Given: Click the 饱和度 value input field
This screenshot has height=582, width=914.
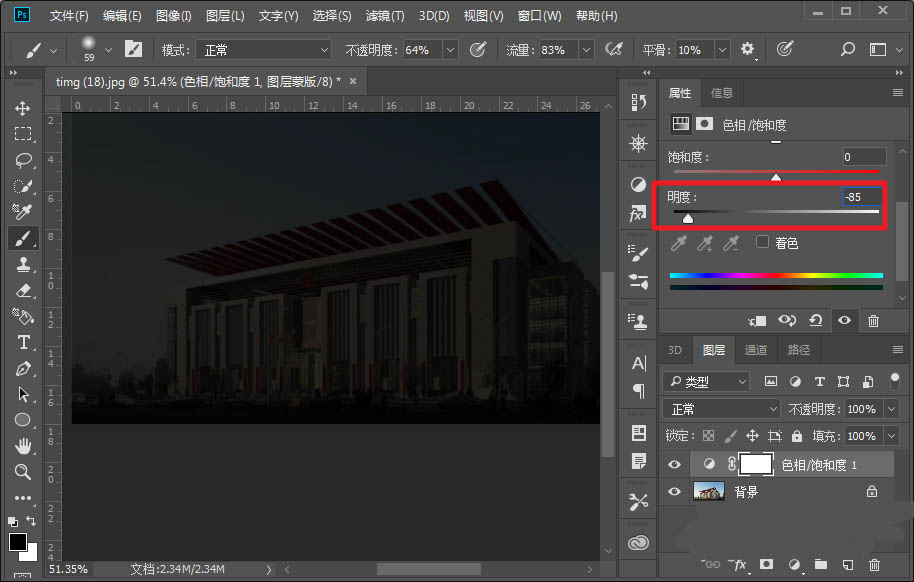Looking at the screenshot, I should [863, 157].
